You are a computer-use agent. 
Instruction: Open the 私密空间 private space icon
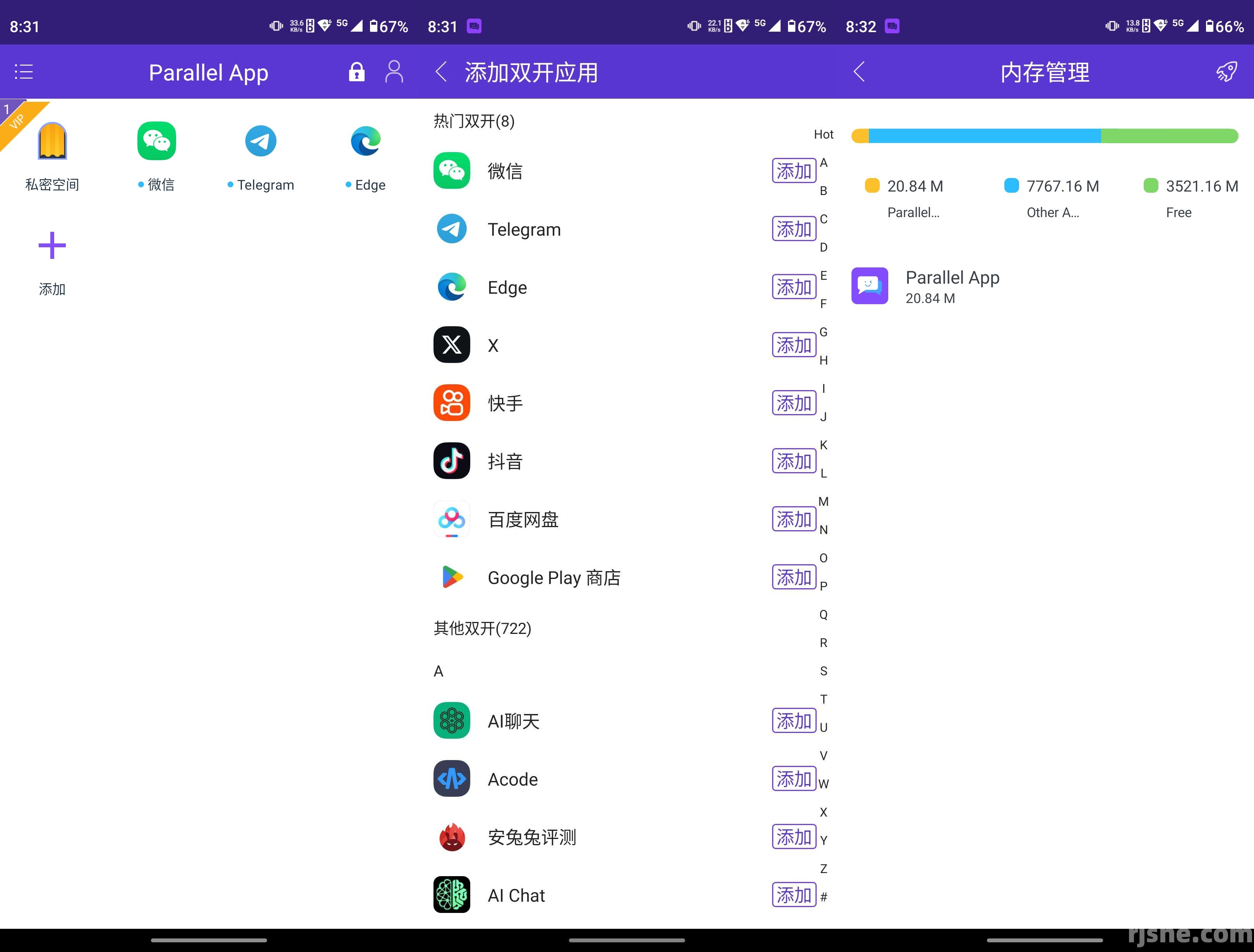pos(52,140)
